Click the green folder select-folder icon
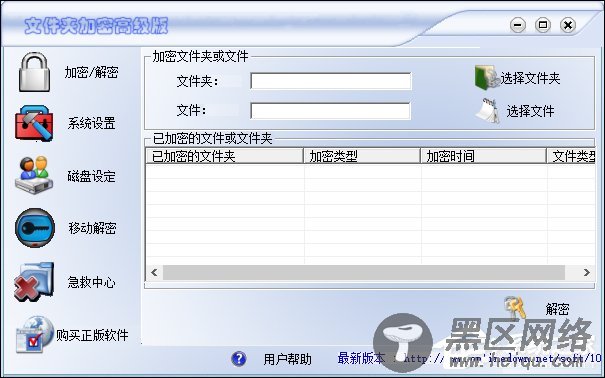This screenshot has width=605, height=378. coord(486,78)
